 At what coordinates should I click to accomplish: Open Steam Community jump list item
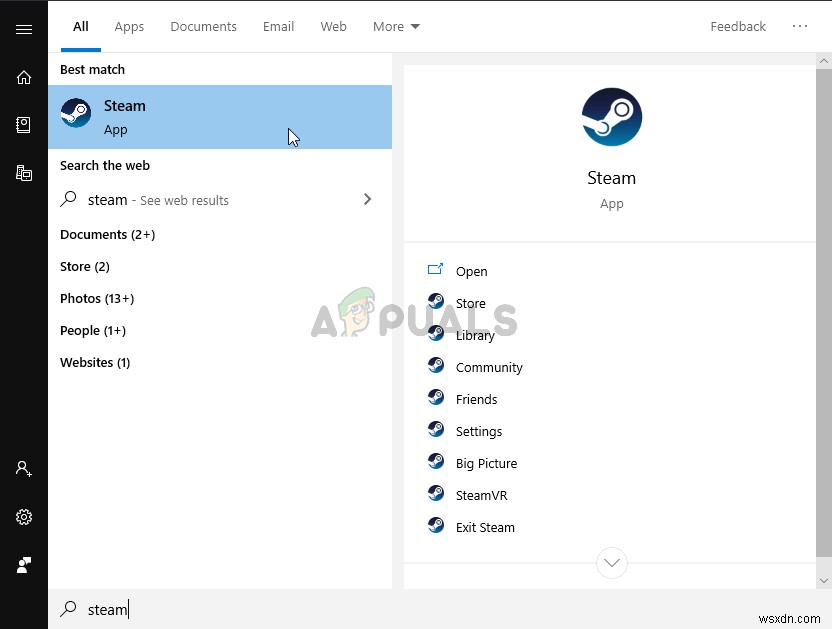pyautogui.click(x=489, y=367)
